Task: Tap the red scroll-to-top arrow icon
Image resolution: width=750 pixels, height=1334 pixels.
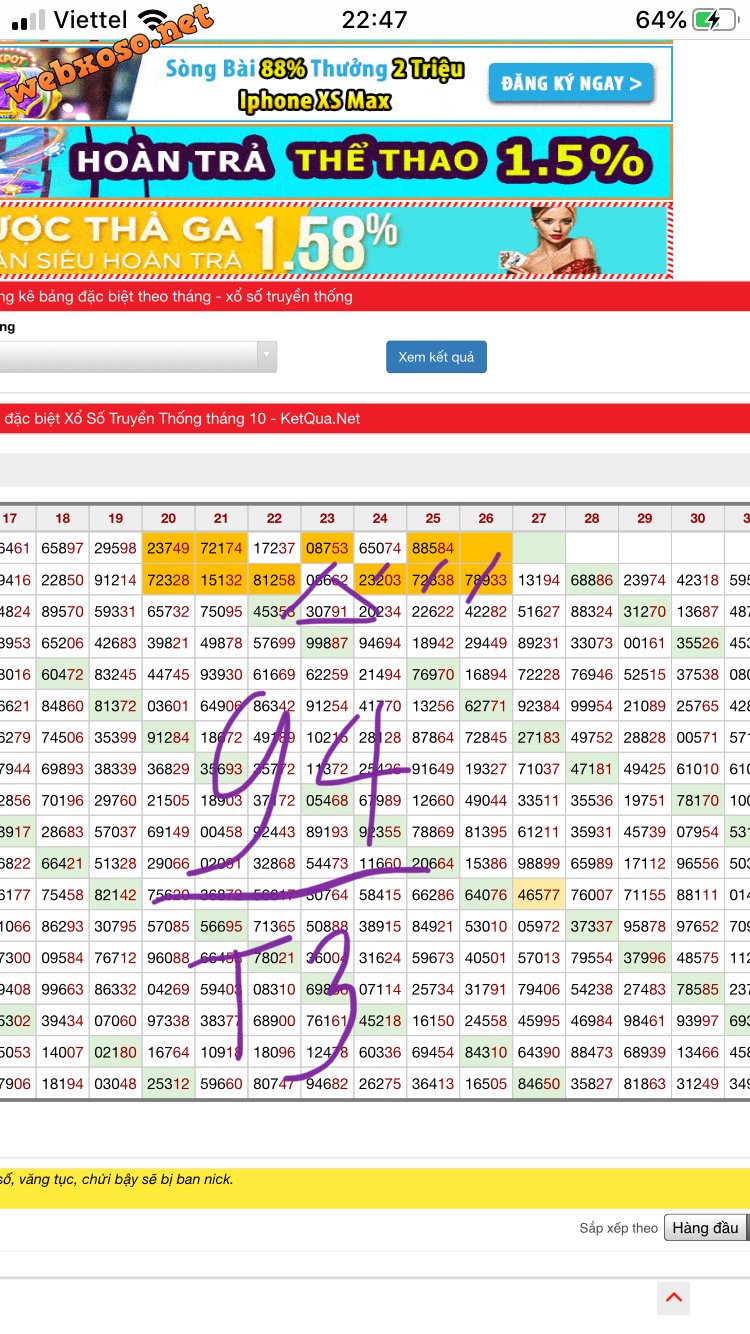Action: pyautogui.click(x=673, y=1298)
